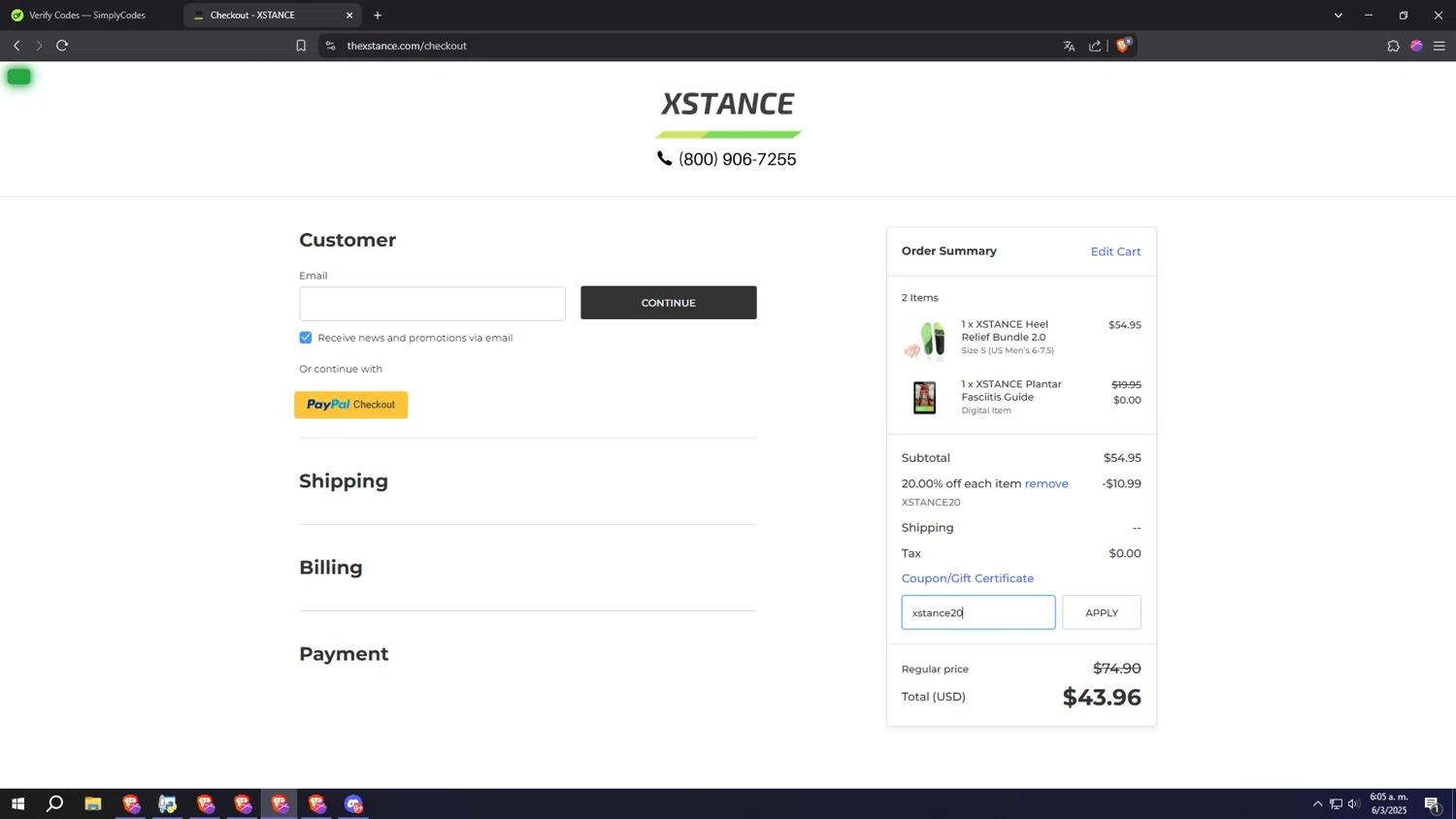Select the Checkout - XSTANCE tab

pyautogui.click(x=272, y=16)
